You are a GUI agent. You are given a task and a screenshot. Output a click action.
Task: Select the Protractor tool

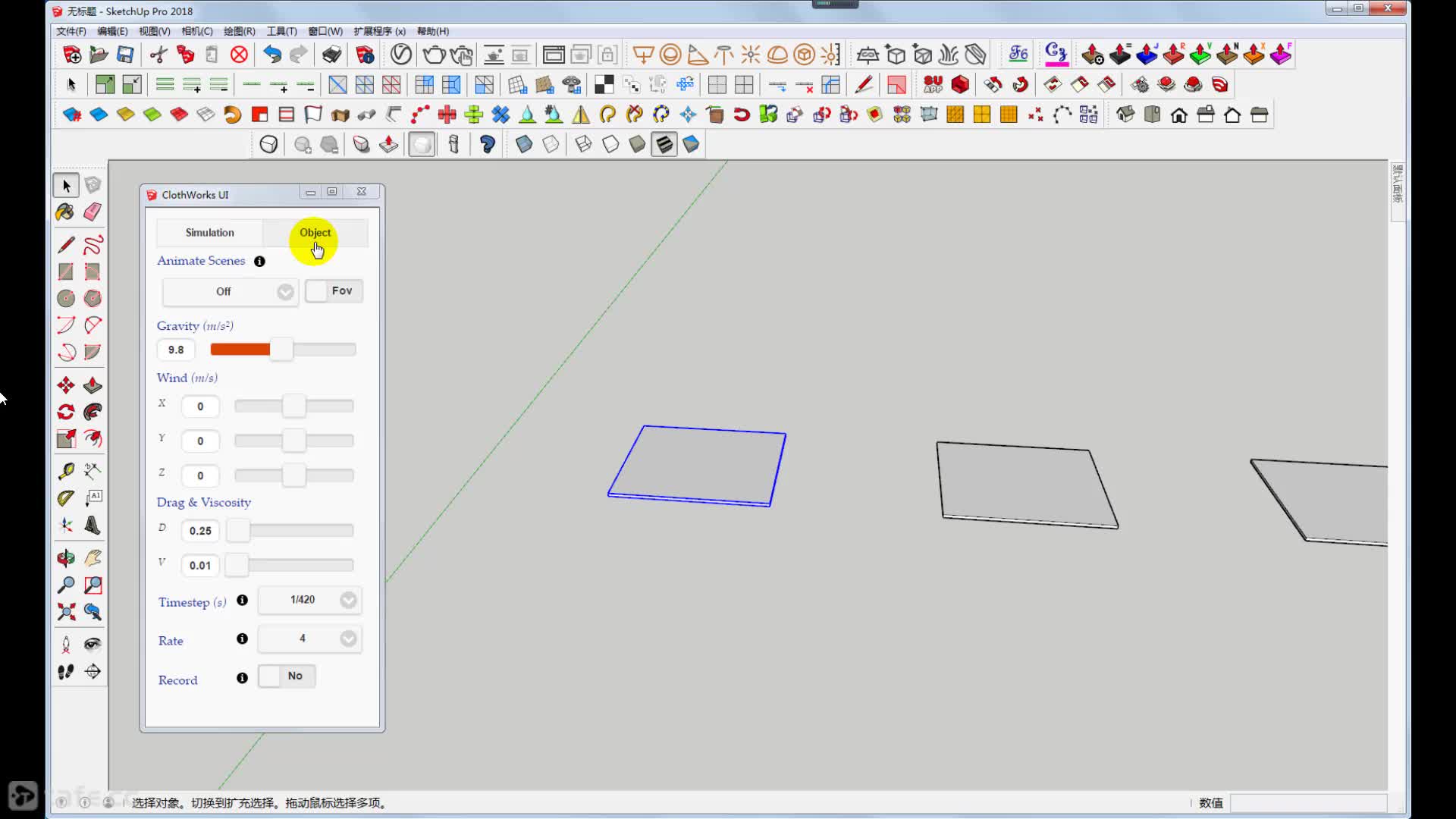pos(66,498)
